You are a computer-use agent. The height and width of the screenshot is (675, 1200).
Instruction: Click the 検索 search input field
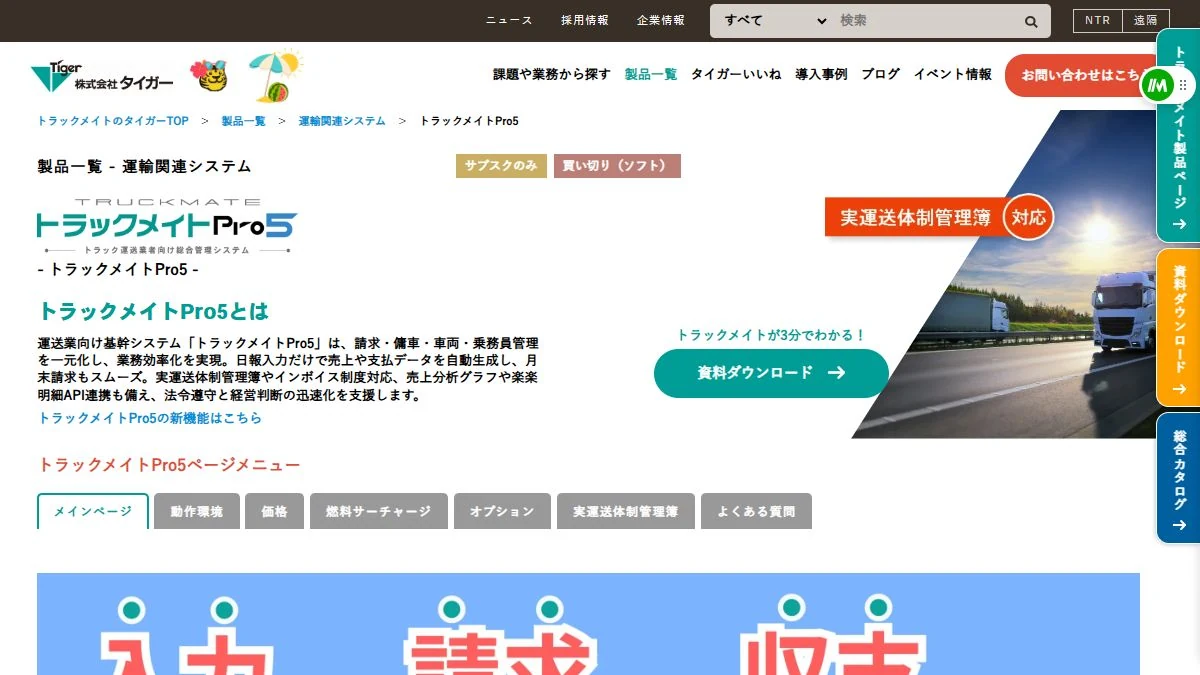pos(925,21)
